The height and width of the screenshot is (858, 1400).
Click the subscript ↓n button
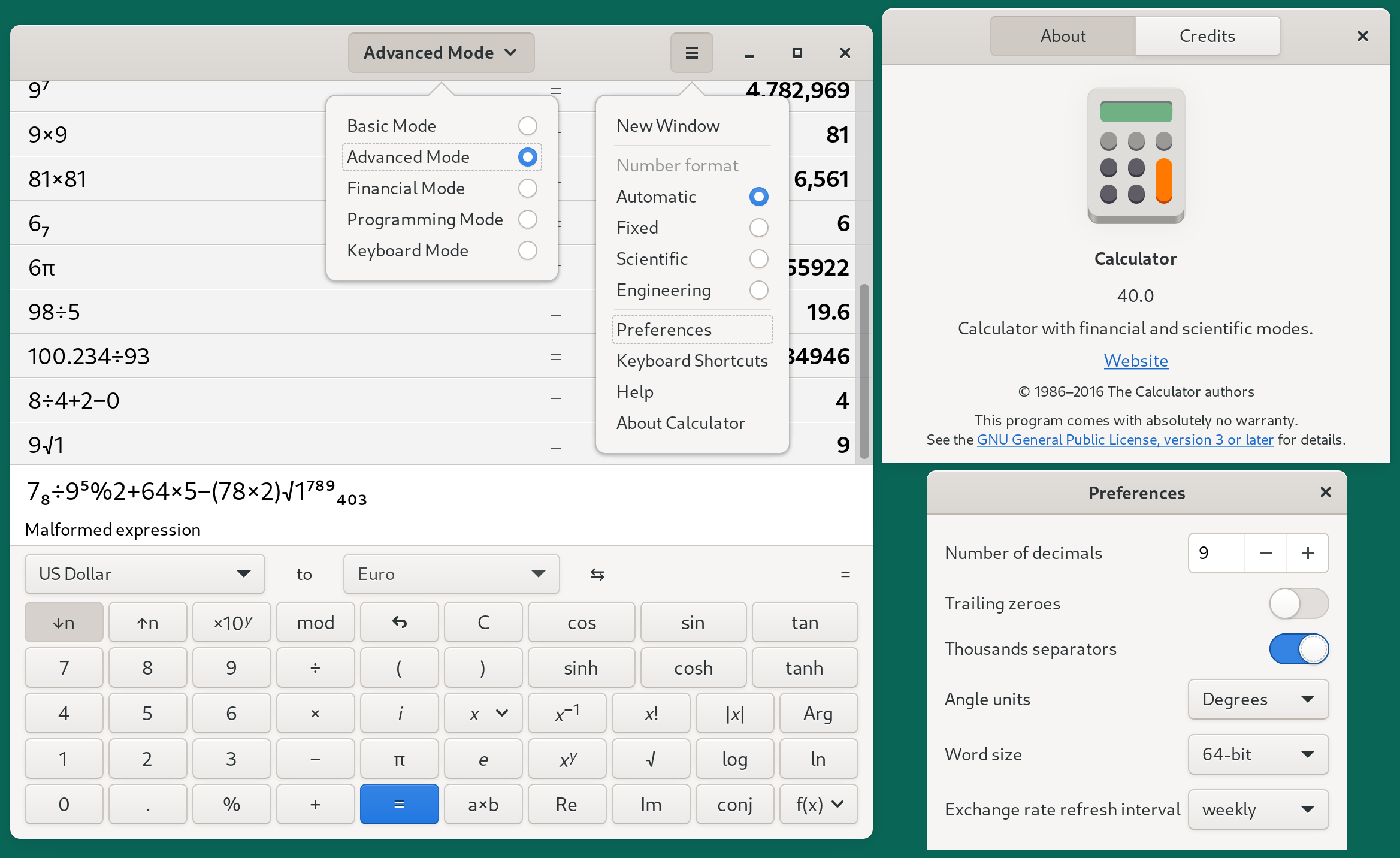(64, 623)
